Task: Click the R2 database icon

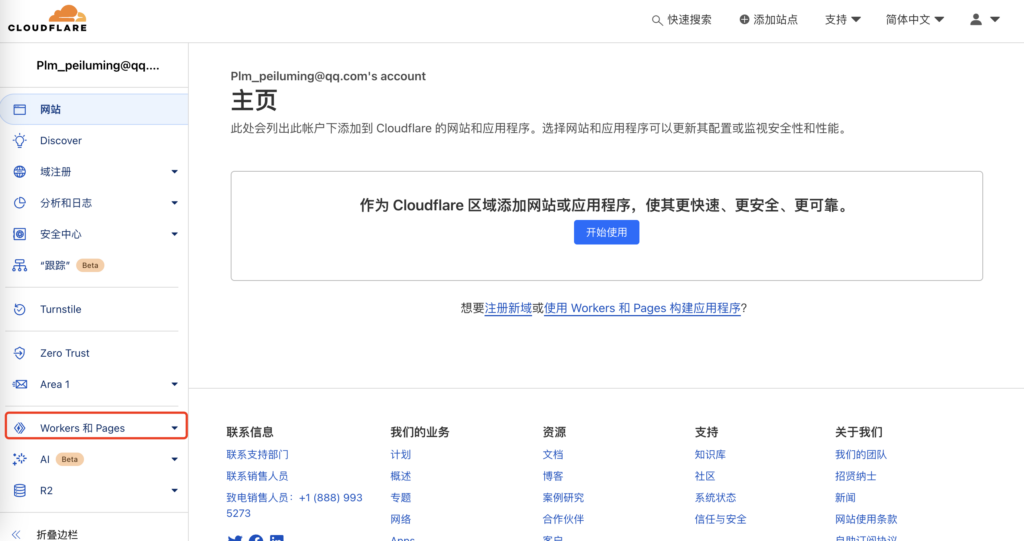Action: [x=19, y=491]
